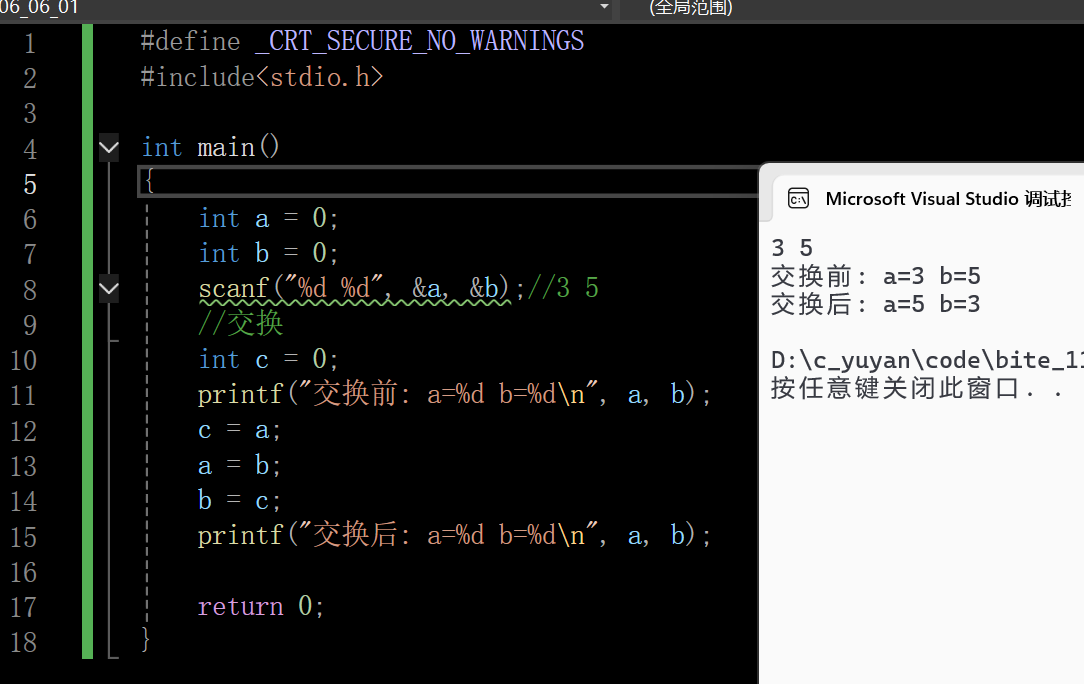Click the D:\c_yuyan\code path line
This screenshot has height=684, width=1084.
(x=927, y=360)
